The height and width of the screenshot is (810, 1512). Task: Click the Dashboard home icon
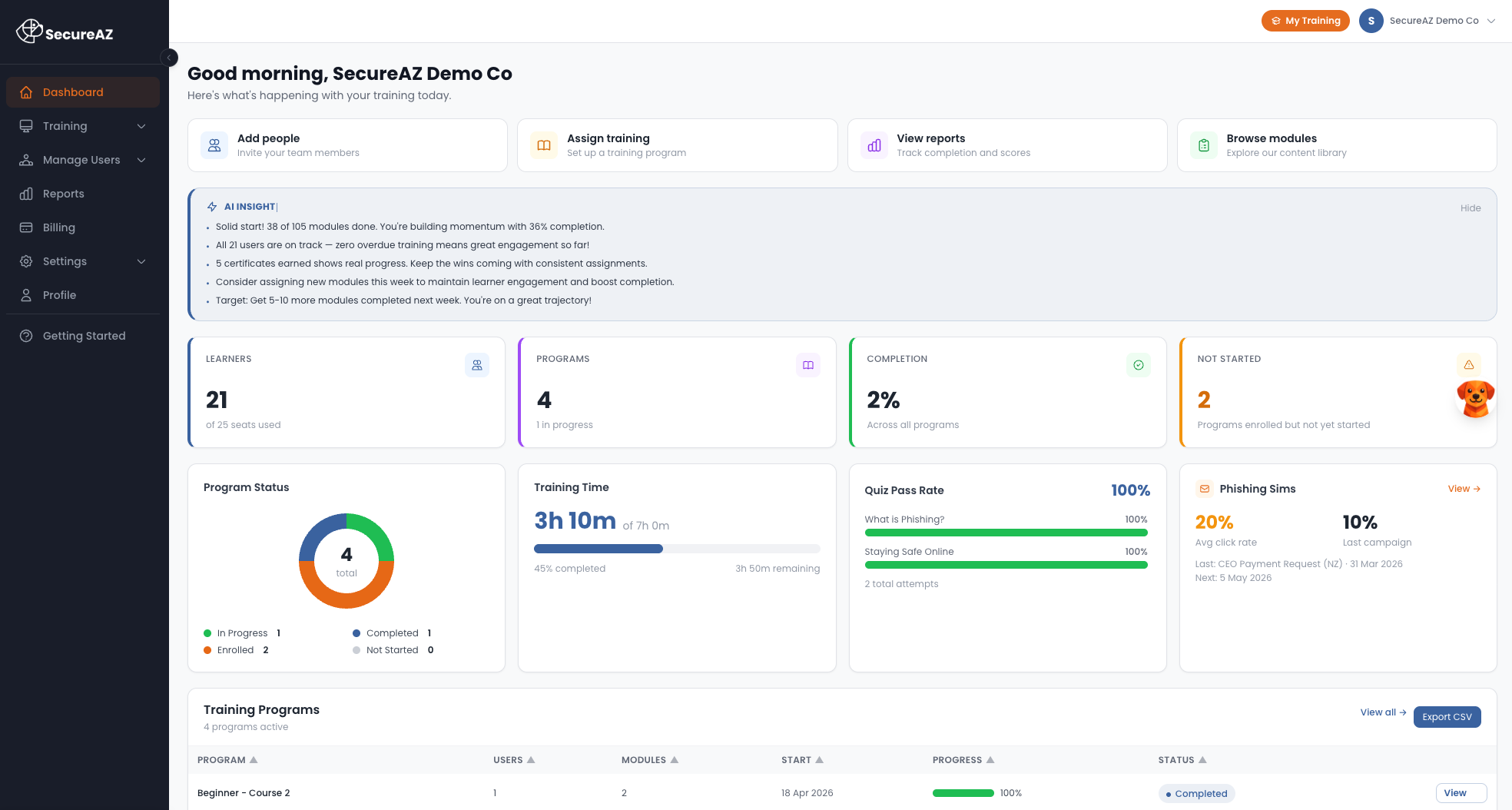(x=26, y=92)
